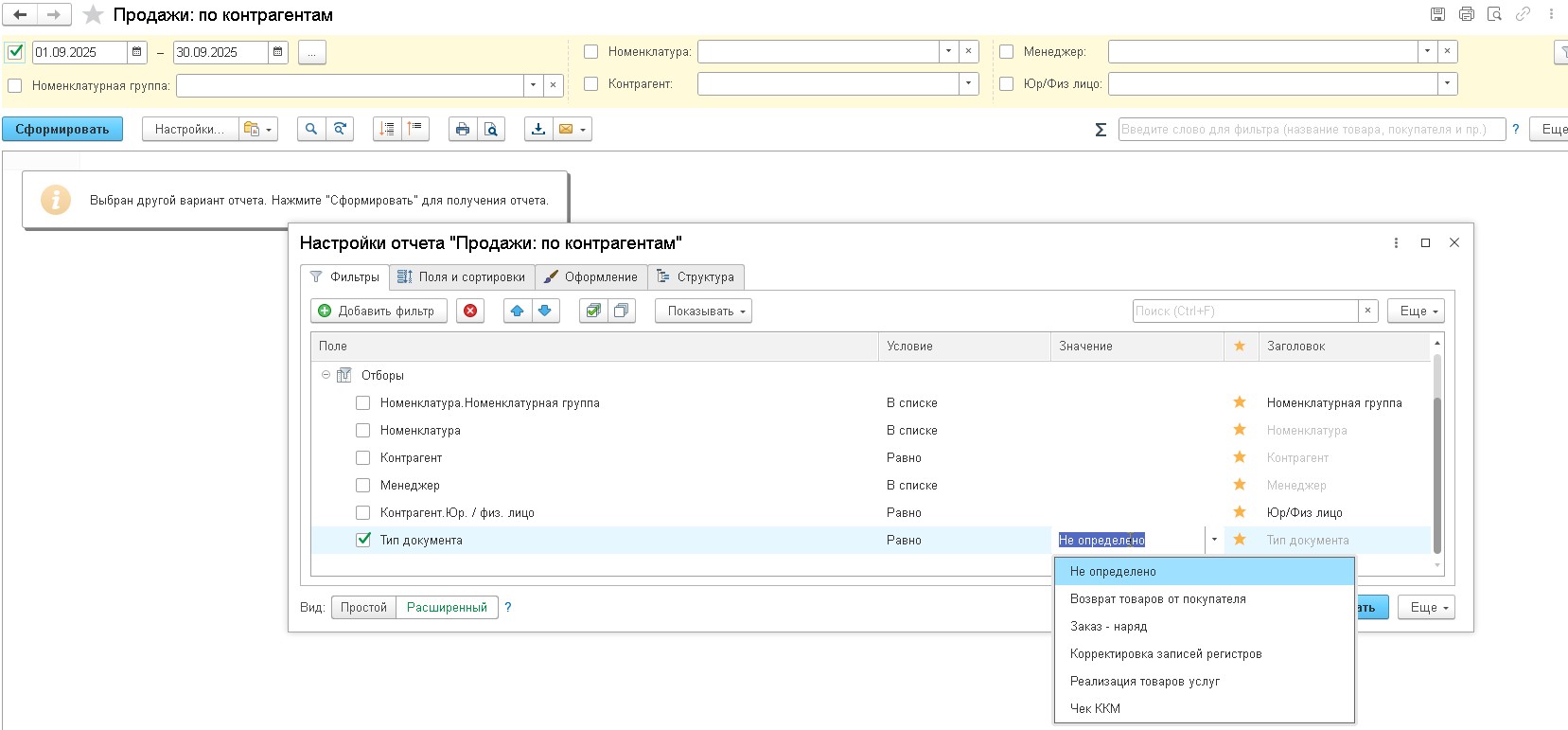Click the print report printer icon
The image size is (1568, 730).
(462, 129)
